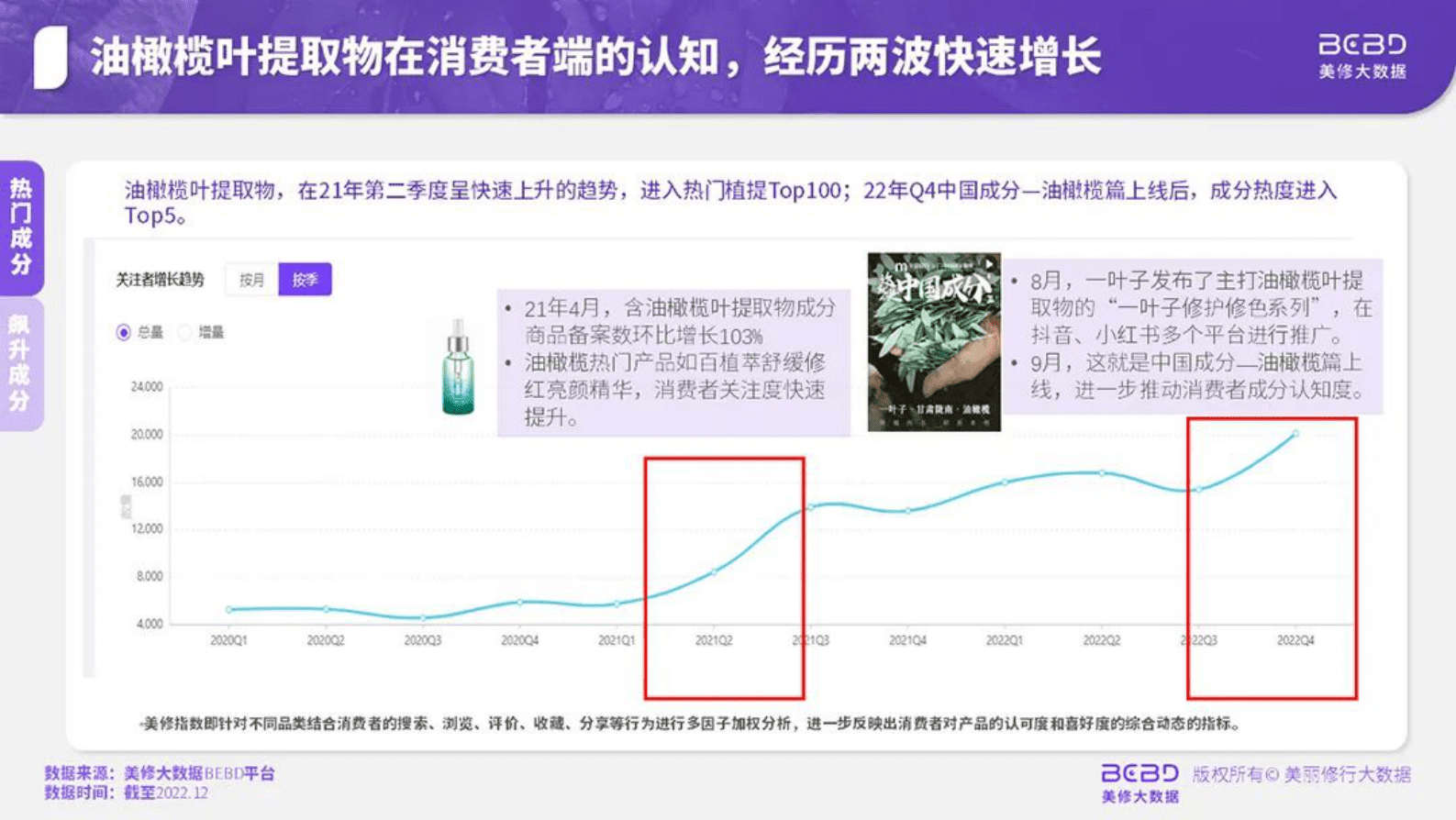Click the 2022Q4 data point

[1295, 433]
